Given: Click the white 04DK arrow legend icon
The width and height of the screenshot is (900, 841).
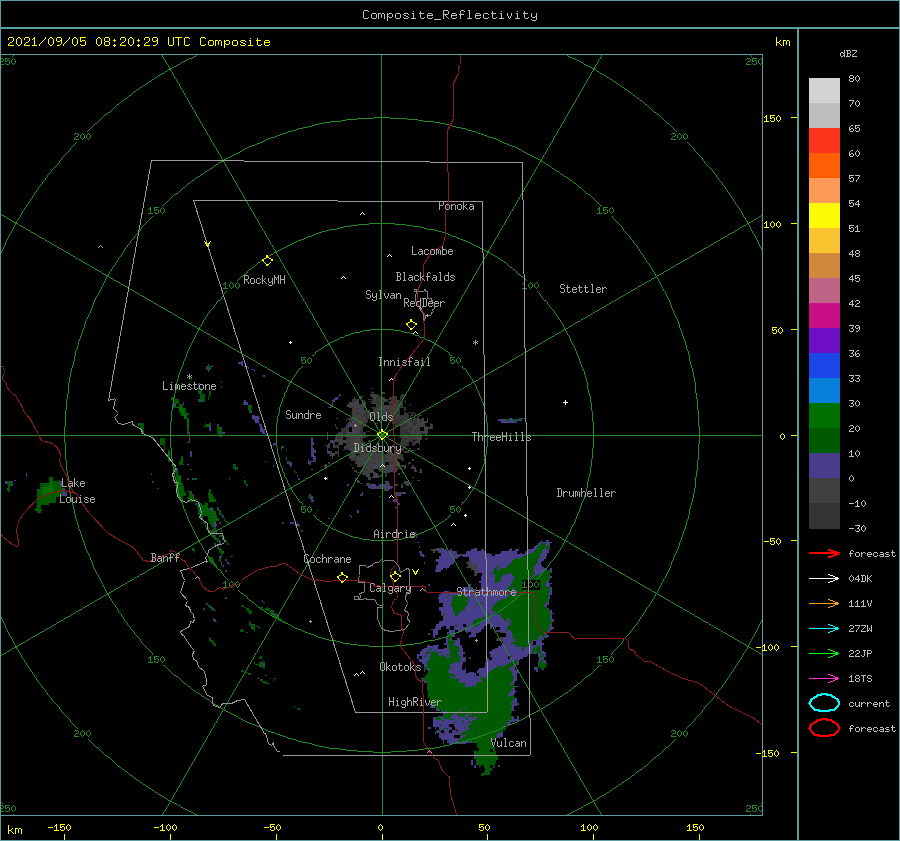Looking at the screenshot, I should 824,578.
